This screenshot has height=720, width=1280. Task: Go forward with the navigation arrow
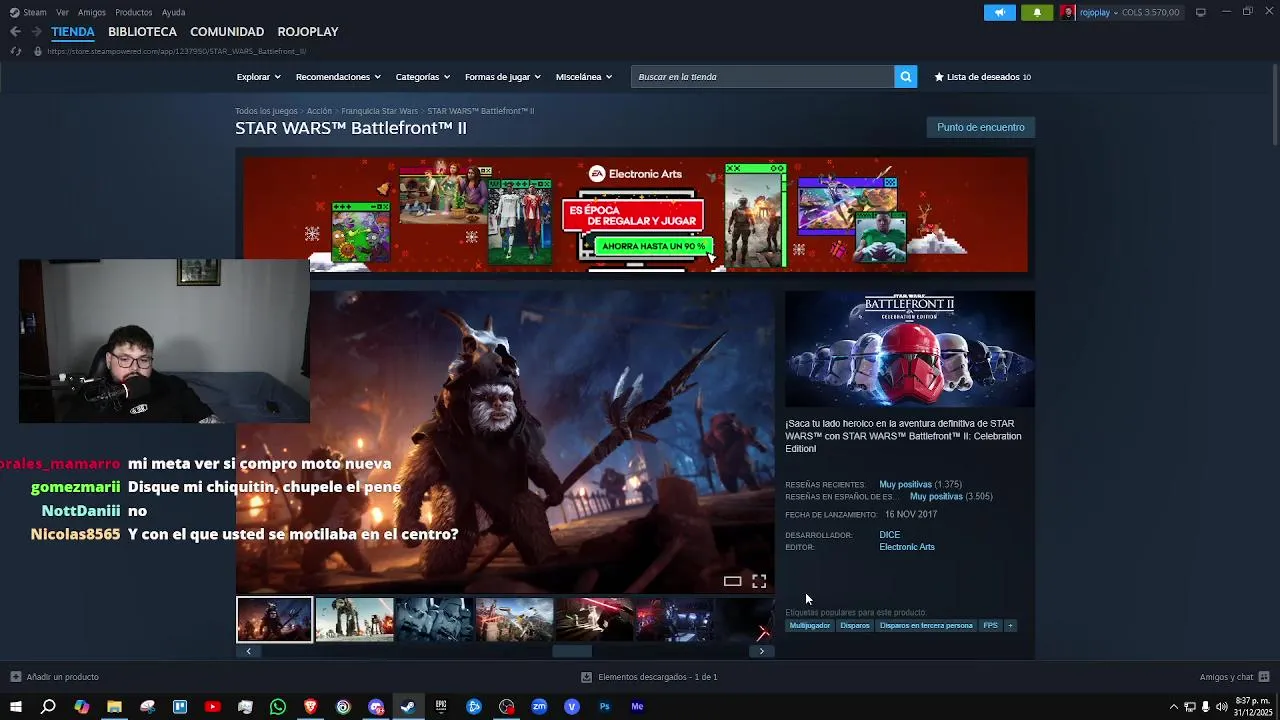click(36, 32)
